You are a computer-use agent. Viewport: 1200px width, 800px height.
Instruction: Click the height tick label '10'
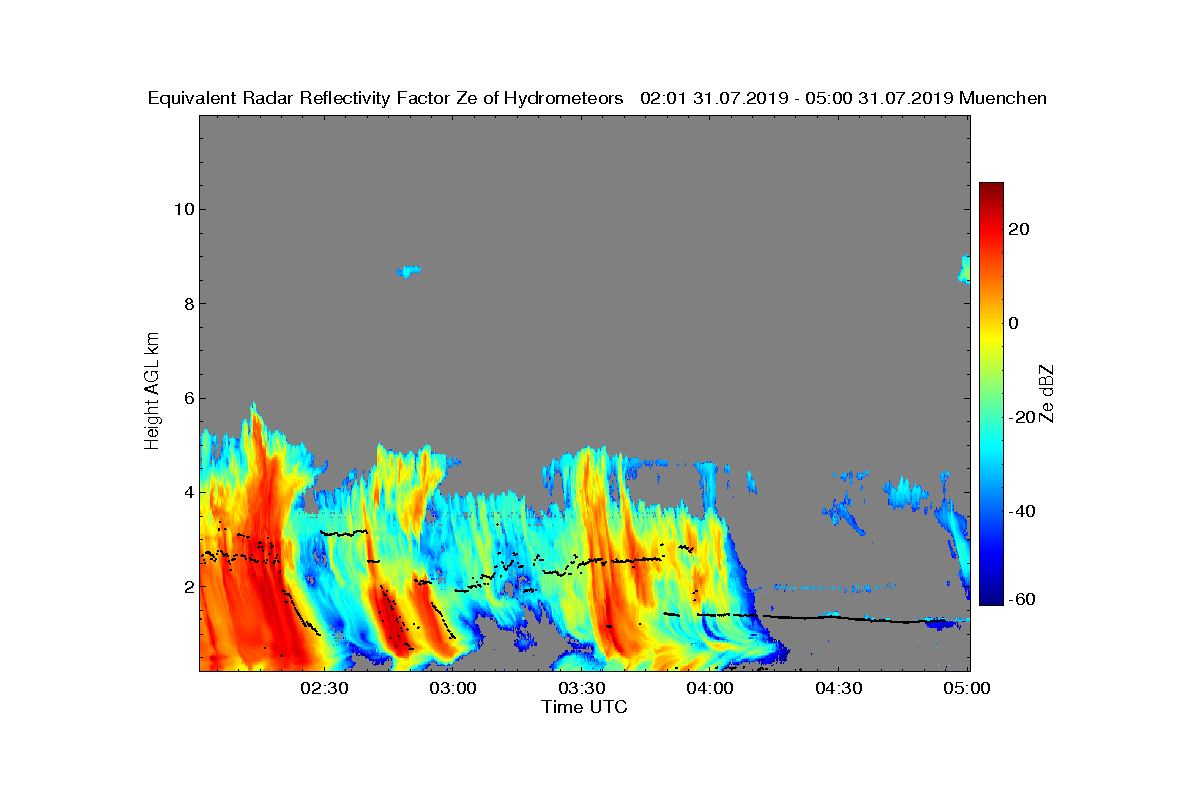pos(183,209)
